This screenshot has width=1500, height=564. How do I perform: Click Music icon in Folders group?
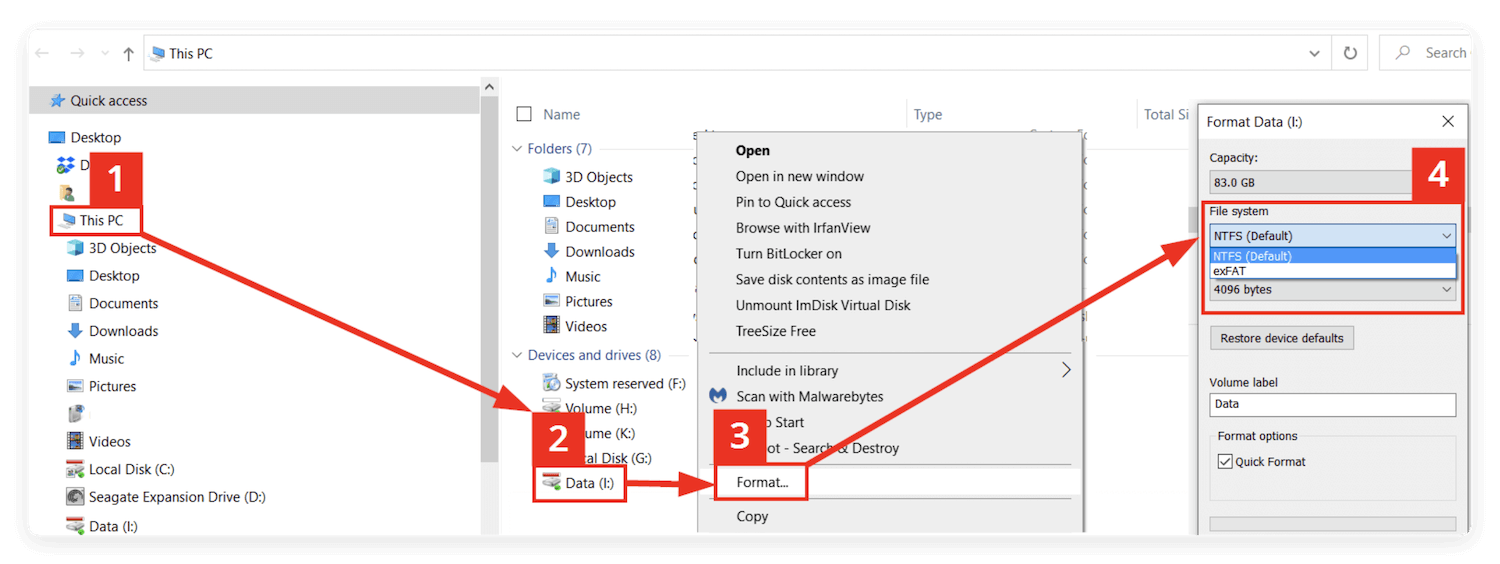551,277
